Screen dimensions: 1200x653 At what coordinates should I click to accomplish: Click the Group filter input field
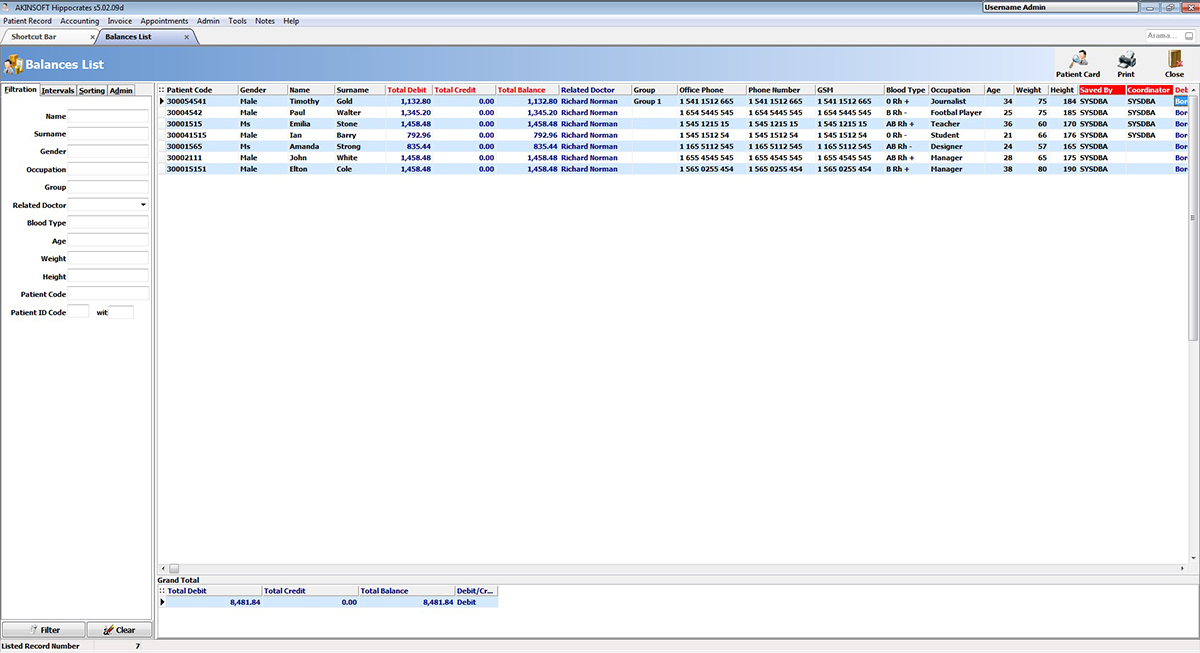[x=108, y=187]
